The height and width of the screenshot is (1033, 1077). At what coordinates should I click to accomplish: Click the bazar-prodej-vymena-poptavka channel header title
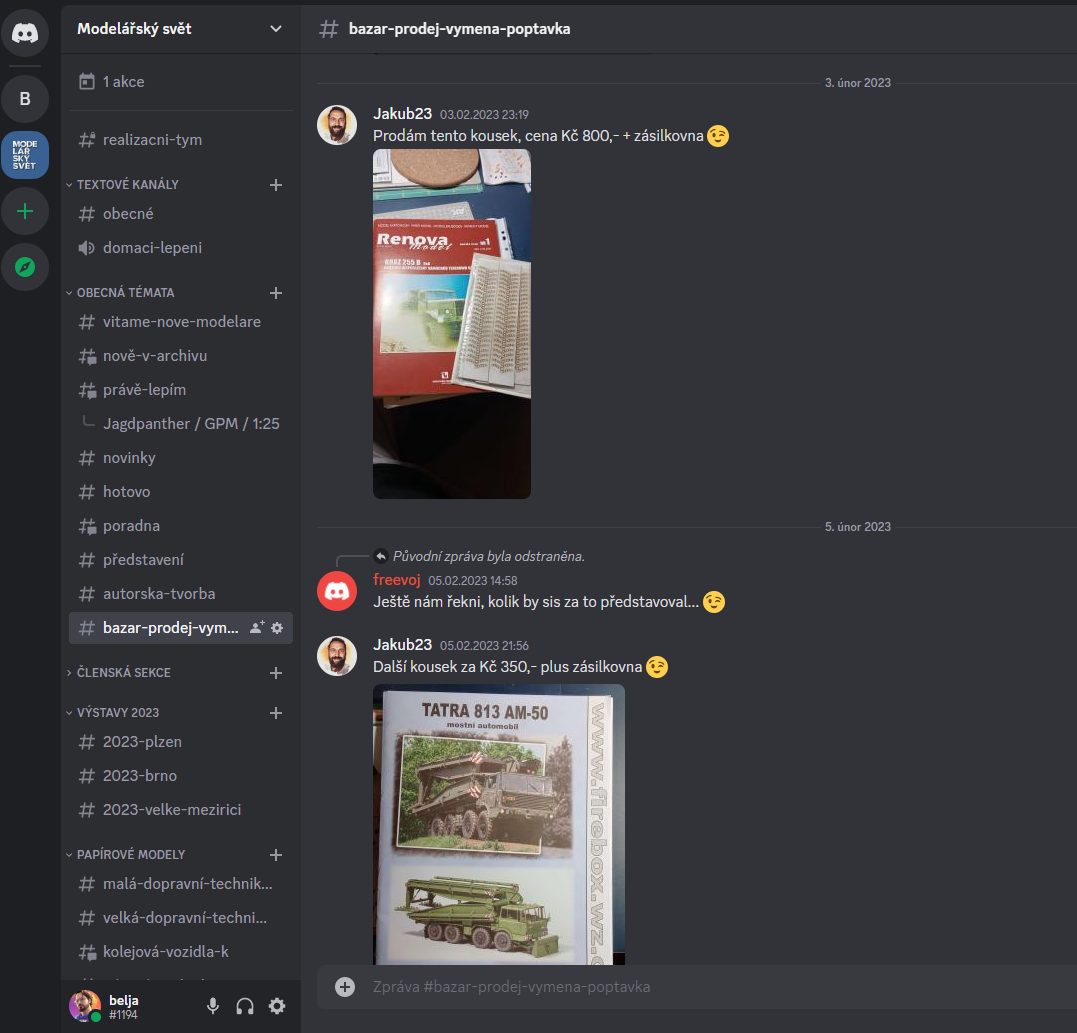(x=460, y=29)
